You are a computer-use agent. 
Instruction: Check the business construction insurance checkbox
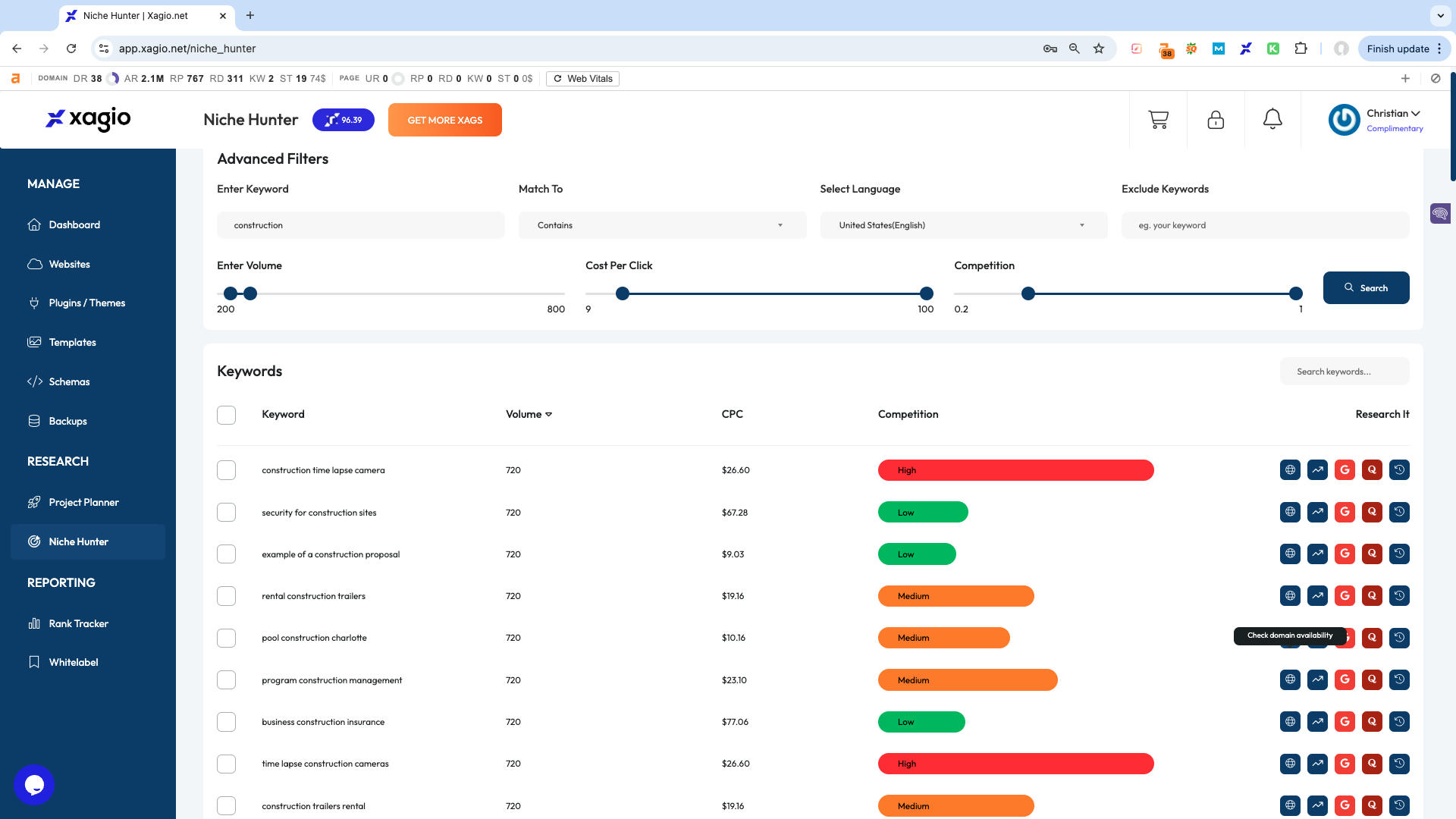(x=226, y=721)
